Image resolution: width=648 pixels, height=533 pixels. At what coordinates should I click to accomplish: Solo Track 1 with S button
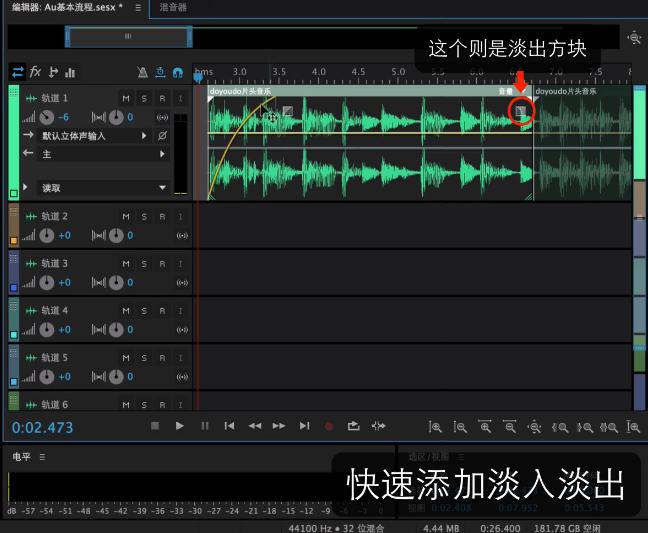click(x=144, y=98)
